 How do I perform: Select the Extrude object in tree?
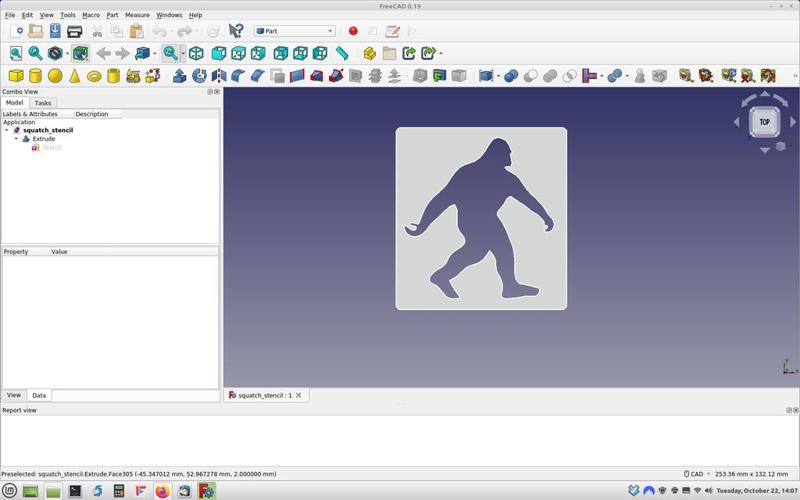tap(43, 139)
